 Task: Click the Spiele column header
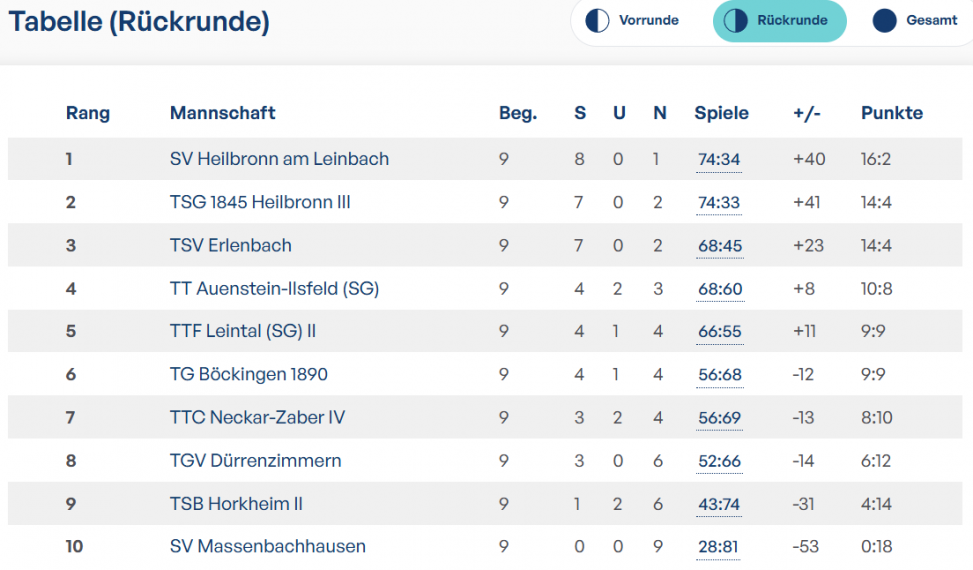[721, 113]
